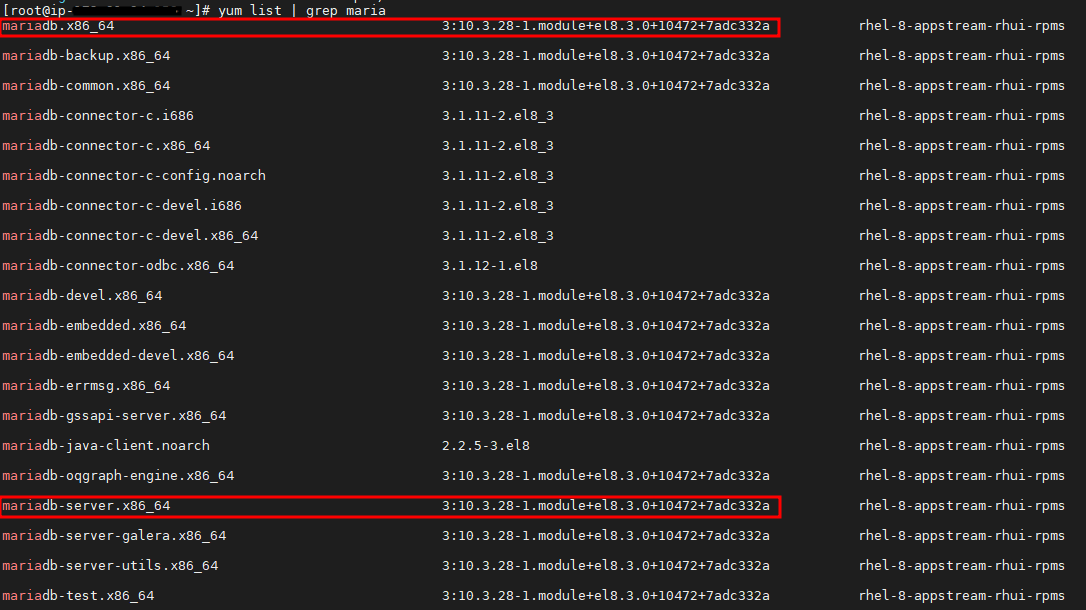Click the 'yum list | grep maria' command text
The image size is (1086, 610).
point(302,10)
